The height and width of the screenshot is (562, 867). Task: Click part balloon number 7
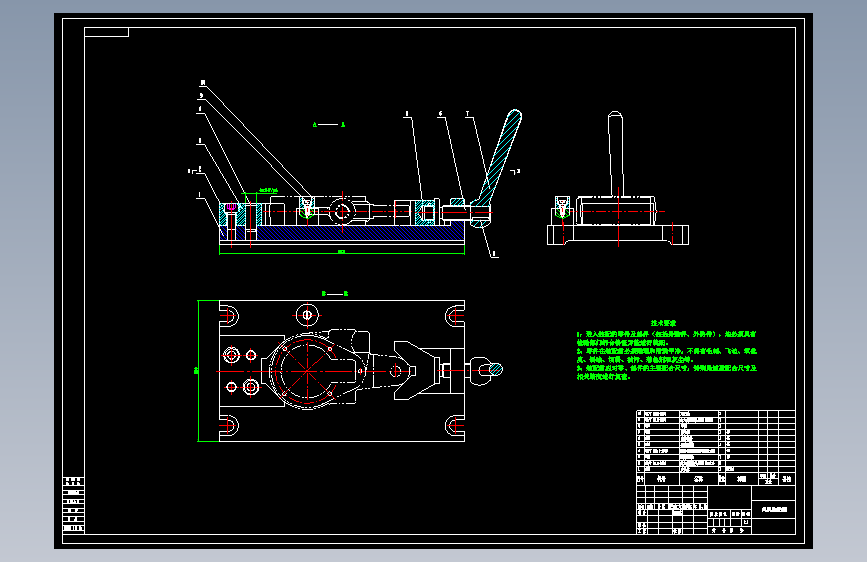[468, 114]
